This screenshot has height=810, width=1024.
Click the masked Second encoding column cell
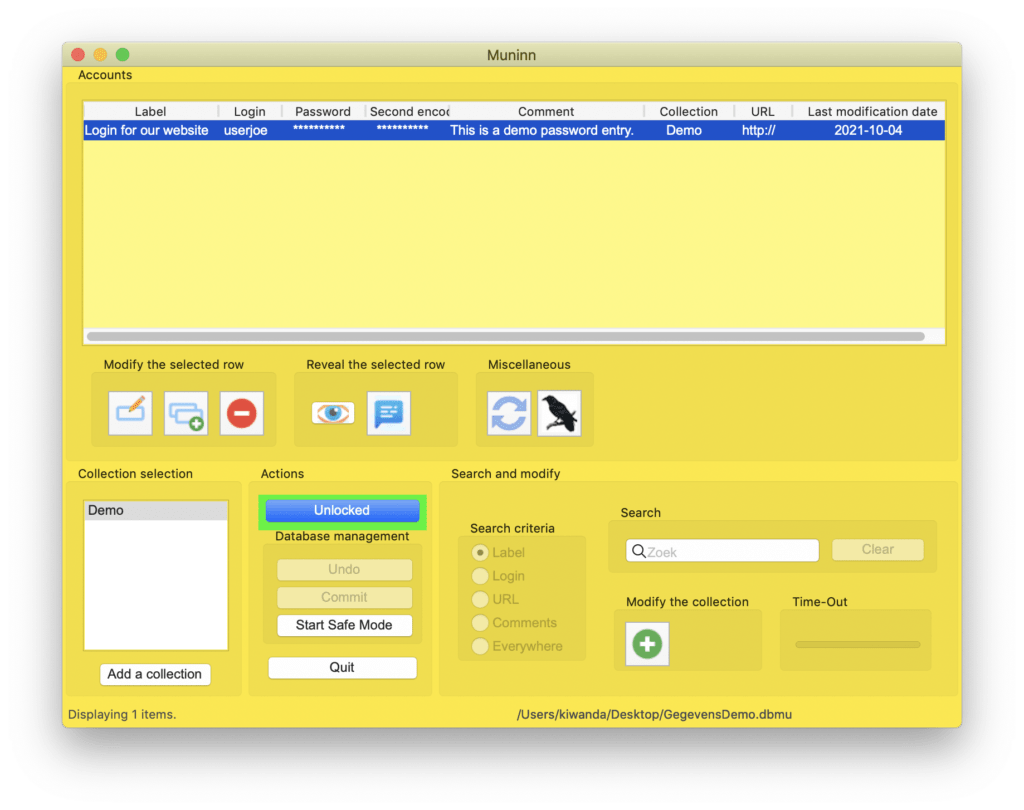[402, 129]
